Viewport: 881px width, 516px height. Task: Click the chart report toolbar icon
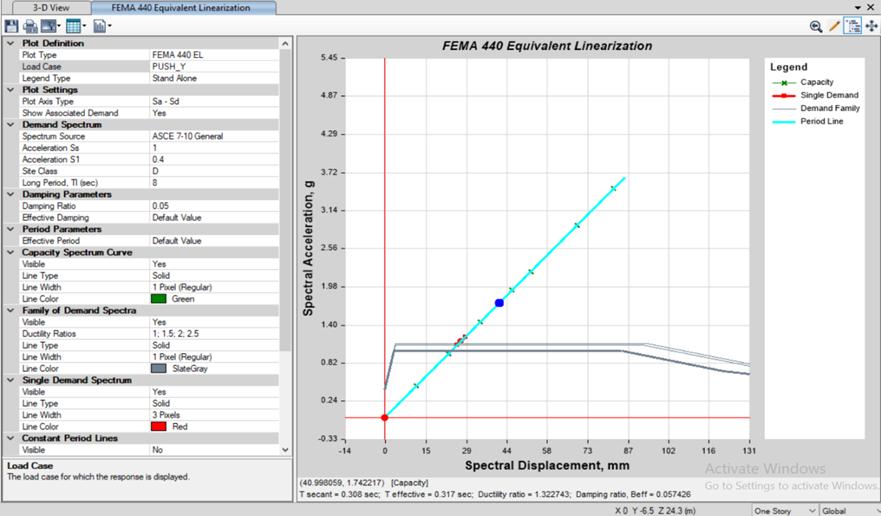[x=99, y=26]
